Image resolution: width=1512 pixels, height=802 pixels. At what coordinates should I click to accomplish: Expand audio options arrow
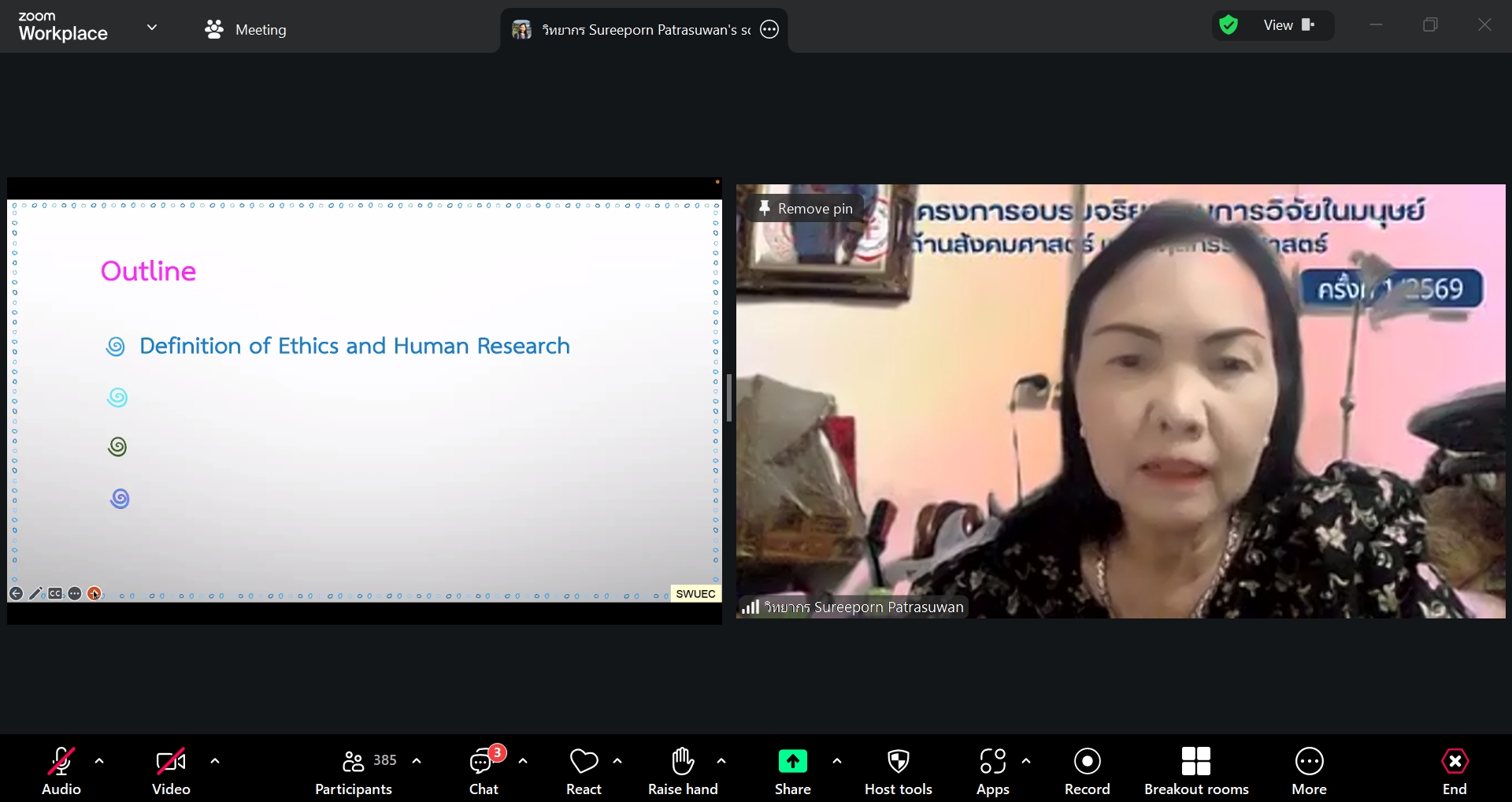(99, 761)
